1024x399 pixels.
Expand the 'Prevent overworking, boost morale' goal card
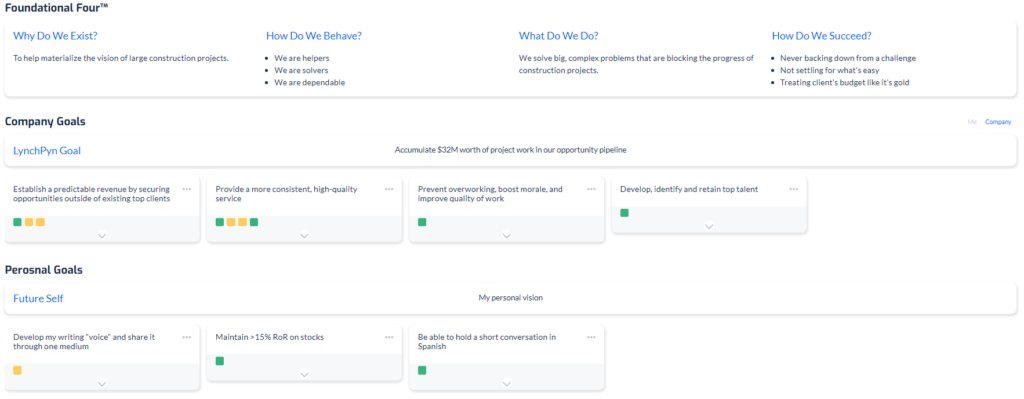point(507,236)
